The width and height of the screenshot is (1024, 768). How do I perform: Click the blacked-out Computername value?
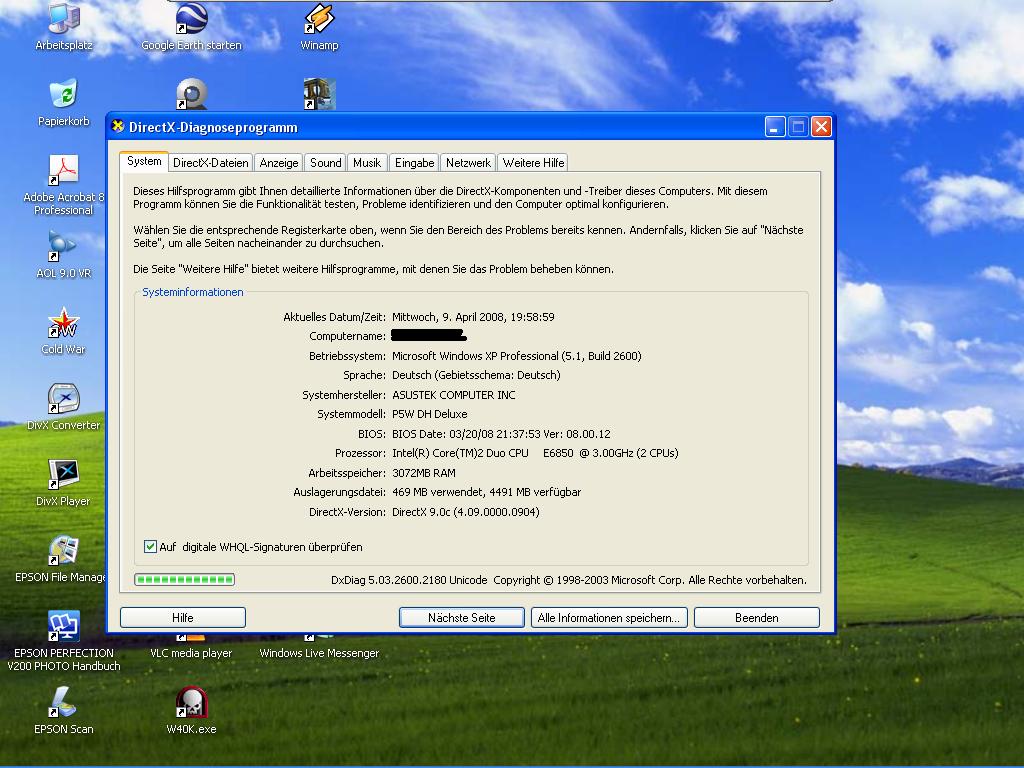click(x=428, y=336)
